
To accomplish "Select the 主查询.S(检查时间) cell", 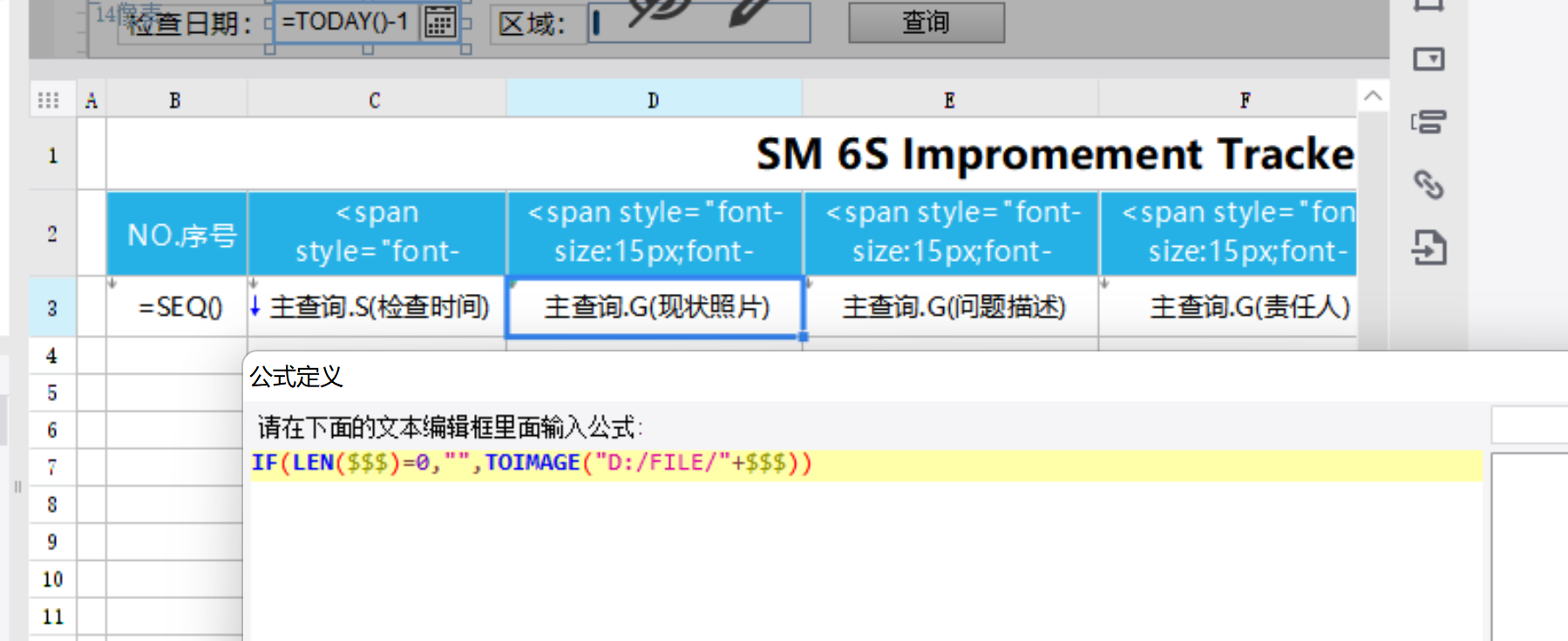I will [x=377, y=307].
